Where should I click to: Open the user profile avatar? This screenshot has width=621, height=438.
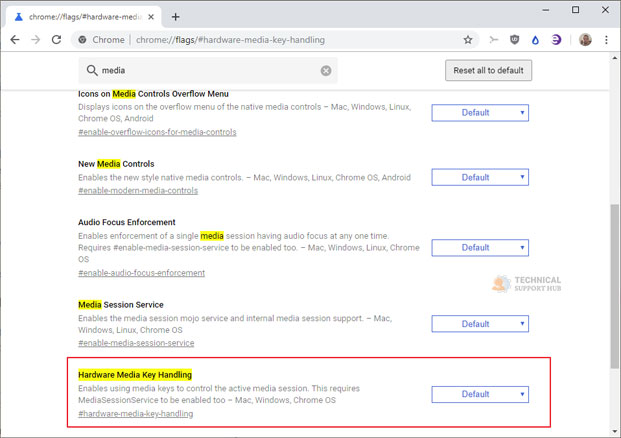pyautogui.click(x=585, y=40)
